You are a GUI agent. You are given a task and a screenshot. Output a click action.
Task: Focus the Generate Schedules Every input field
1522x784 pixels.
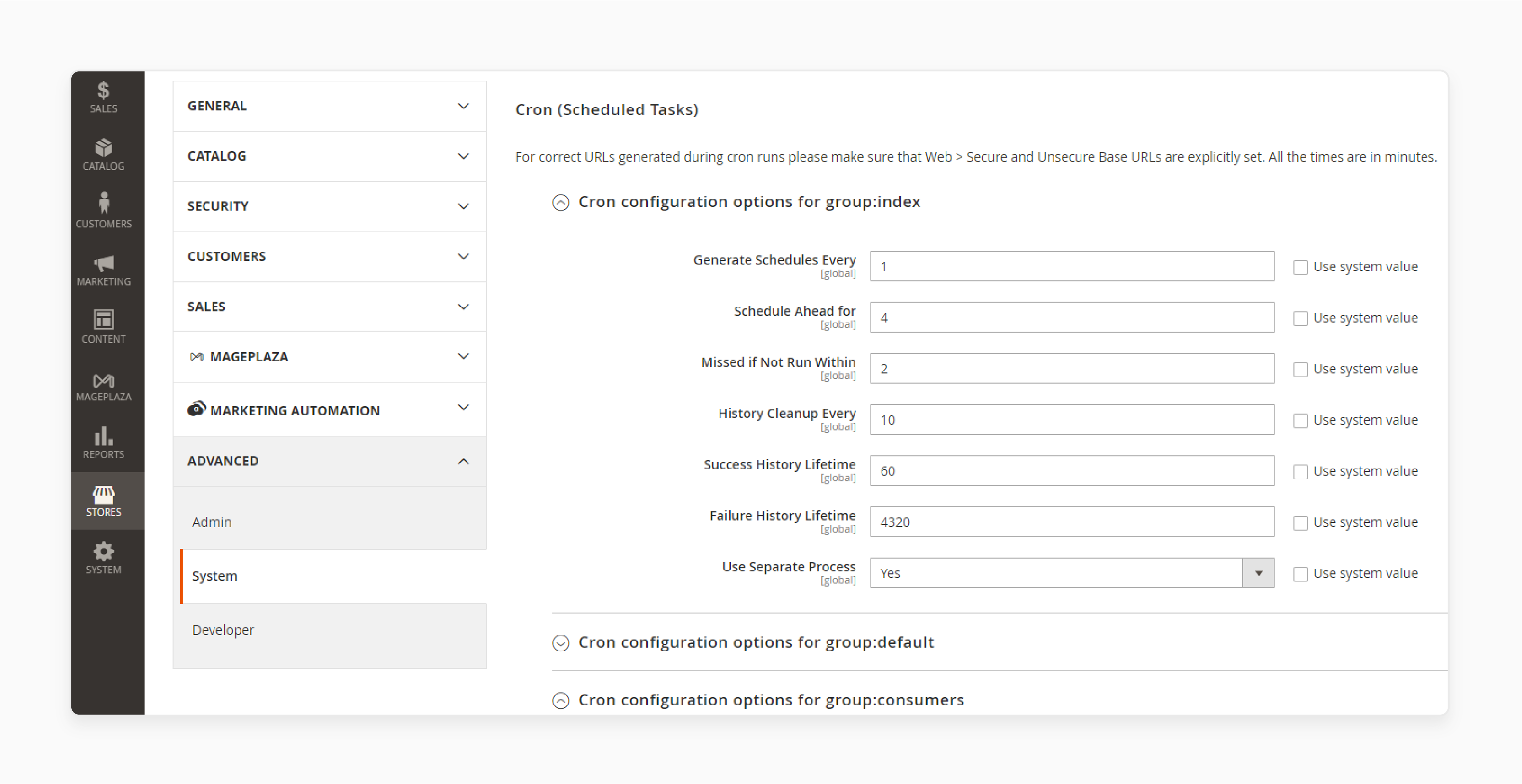[1072, 266]
